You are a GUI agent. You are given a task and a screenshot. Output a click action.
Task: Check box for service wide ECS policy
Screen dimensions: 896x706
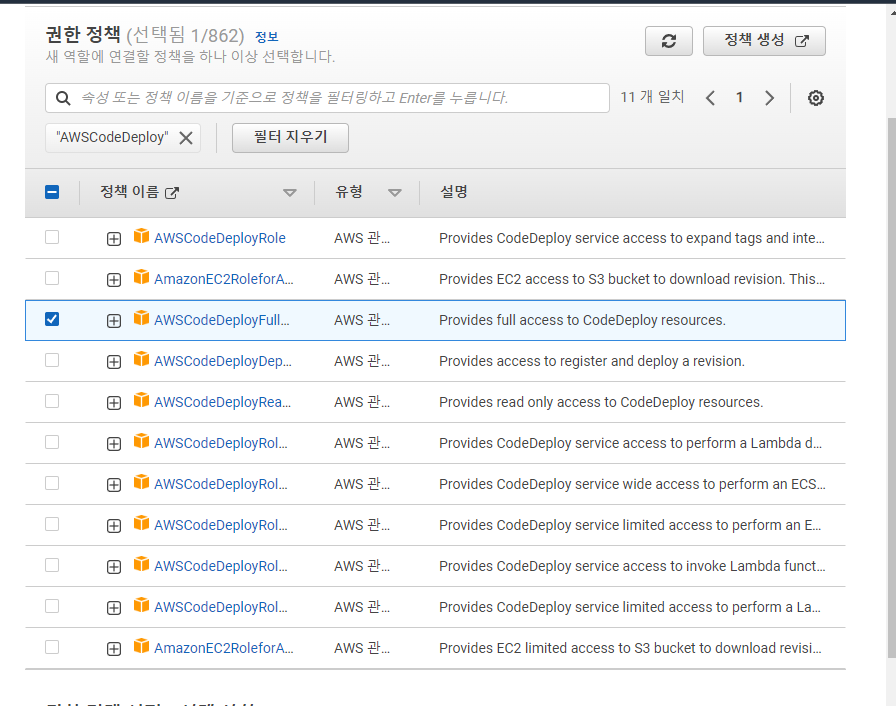pos(52,483)
